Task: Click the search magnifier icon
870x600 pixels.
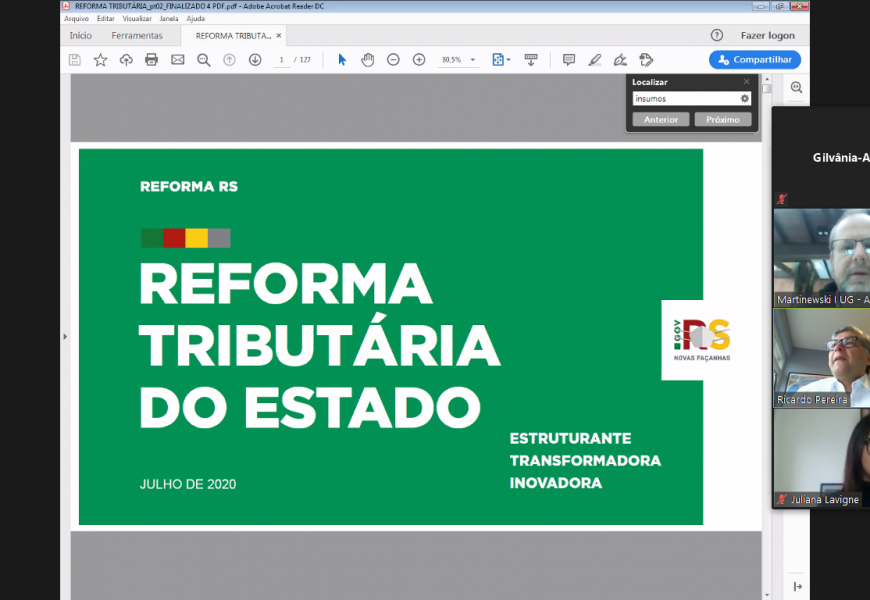Action: (x=202, y=59)
